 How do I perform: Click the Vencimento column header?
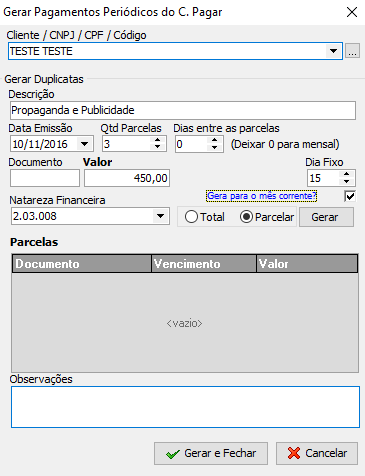tap(204, 264)
